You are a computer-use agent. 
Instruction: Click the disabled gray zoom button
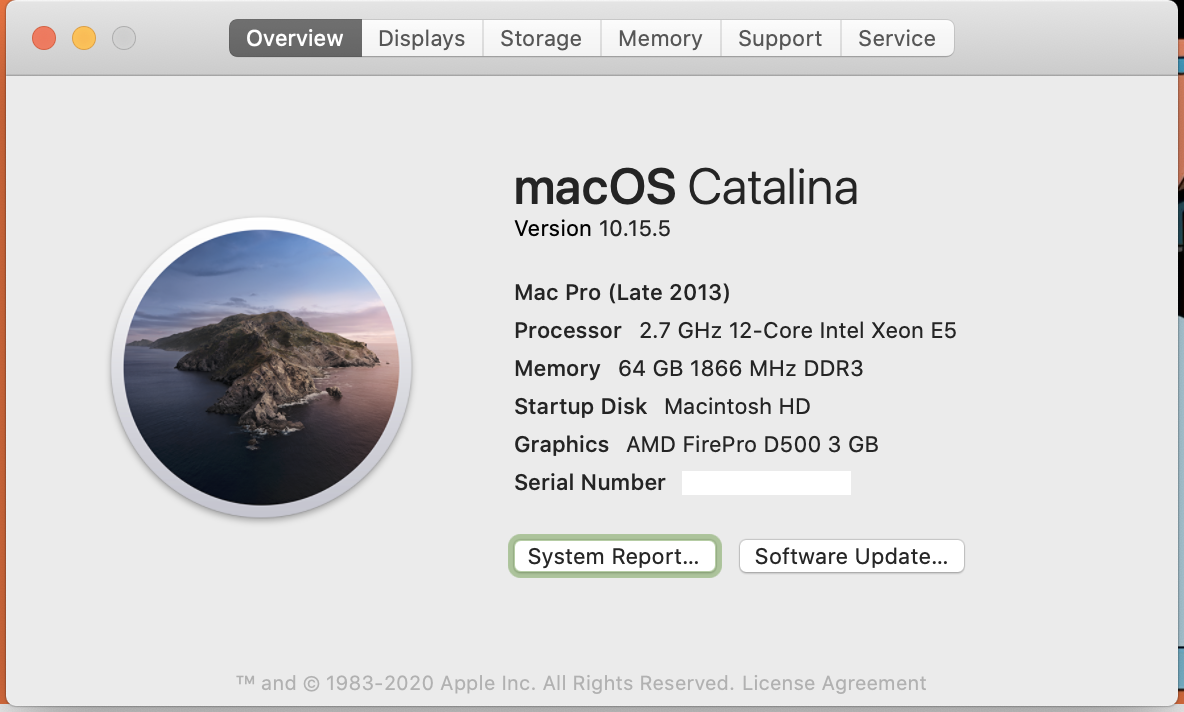click(124, 38)
